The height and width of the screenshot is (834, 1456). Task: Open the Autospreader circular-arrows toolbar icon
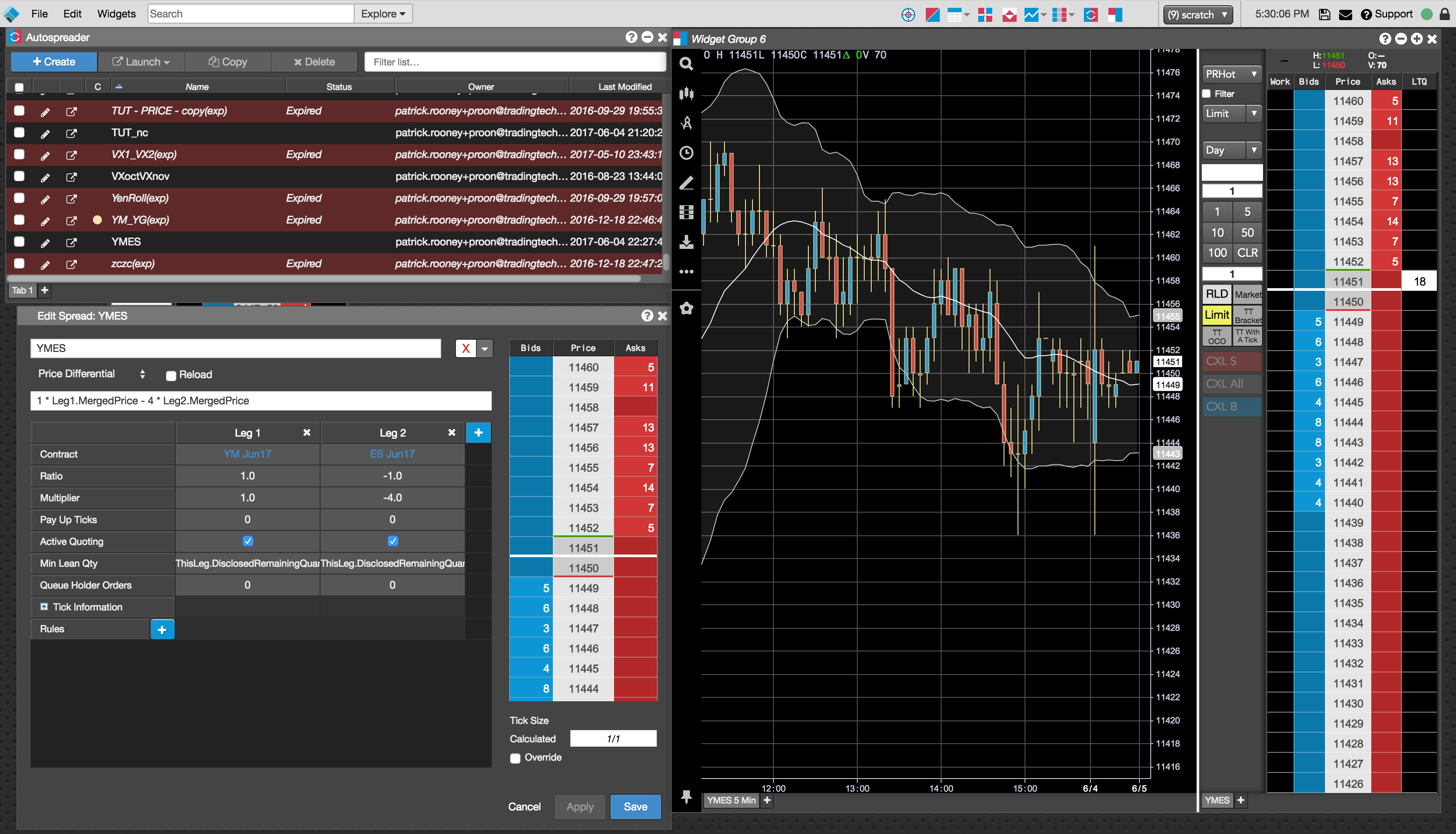pyautogui.click(x=1091, y=14)
